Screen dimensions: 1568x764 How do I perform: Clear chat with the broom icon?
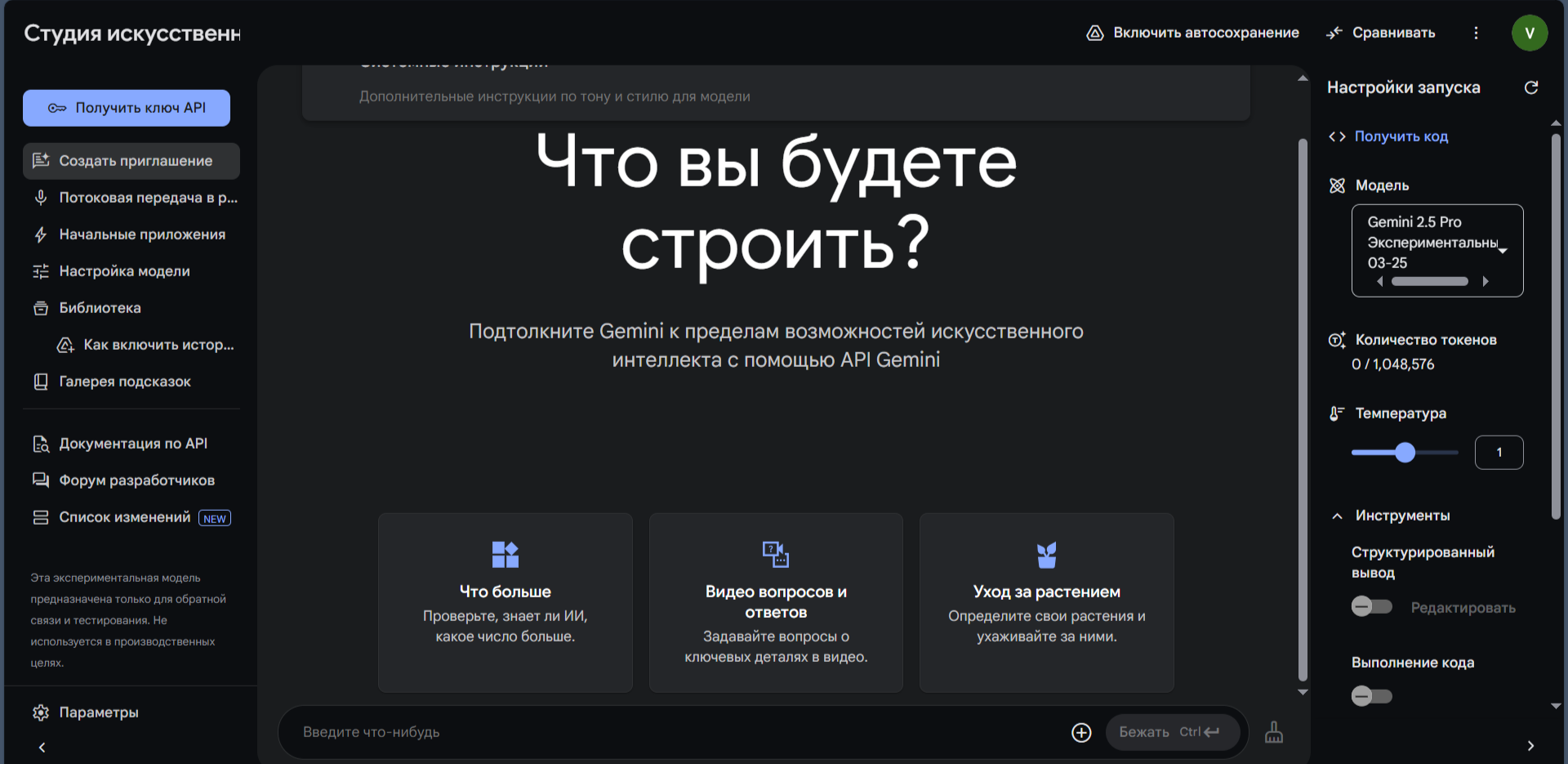point(1274,732)
